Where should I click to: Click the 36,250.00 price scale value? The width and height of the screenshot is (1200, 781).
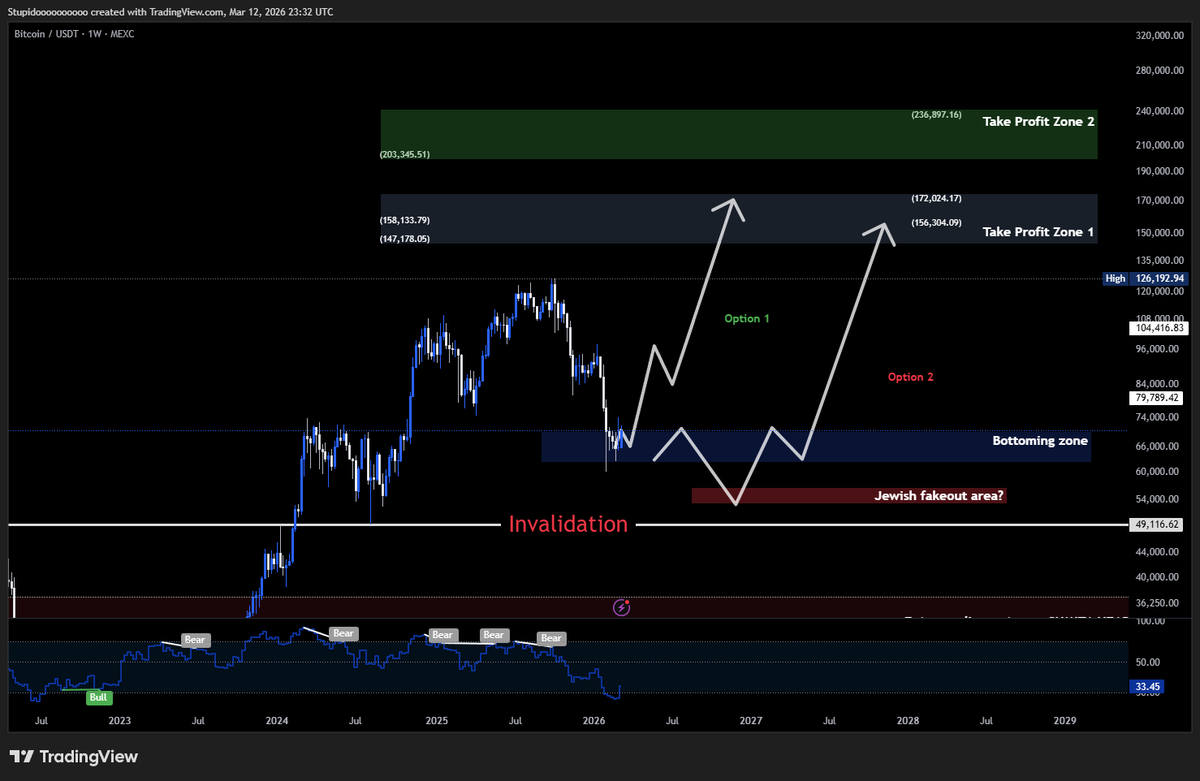[1159, 603]
